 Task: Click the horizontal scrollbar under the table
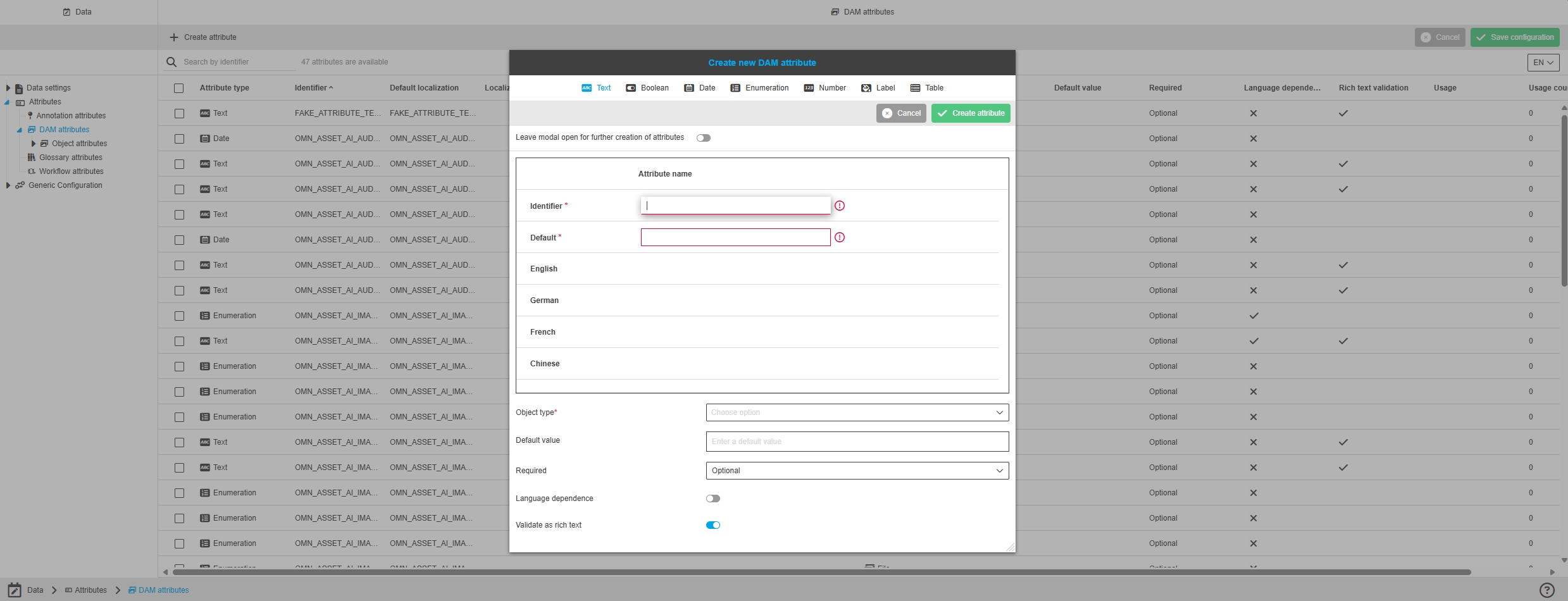click(821, 572)
